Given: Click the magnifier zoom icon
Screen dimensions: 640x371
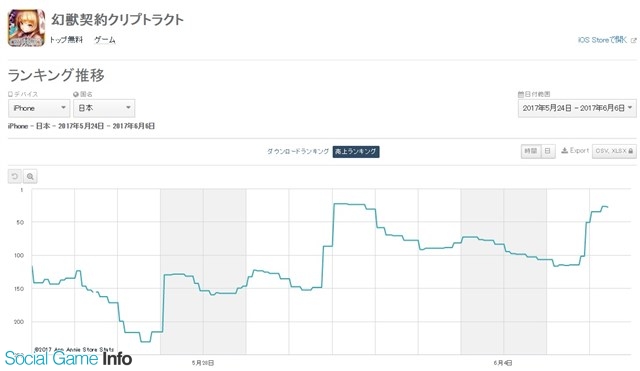Looking at the screenshot, I should tap(30, 176).
